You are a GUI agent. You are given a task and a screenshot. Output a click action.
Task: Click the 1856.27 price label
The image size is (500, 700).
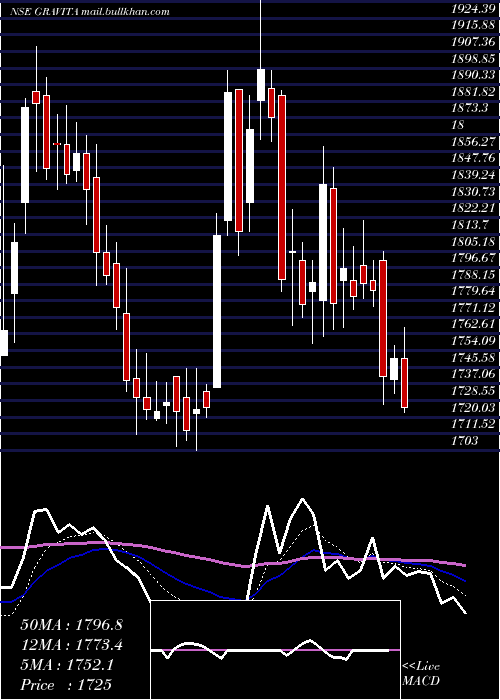tap(473, 142)
